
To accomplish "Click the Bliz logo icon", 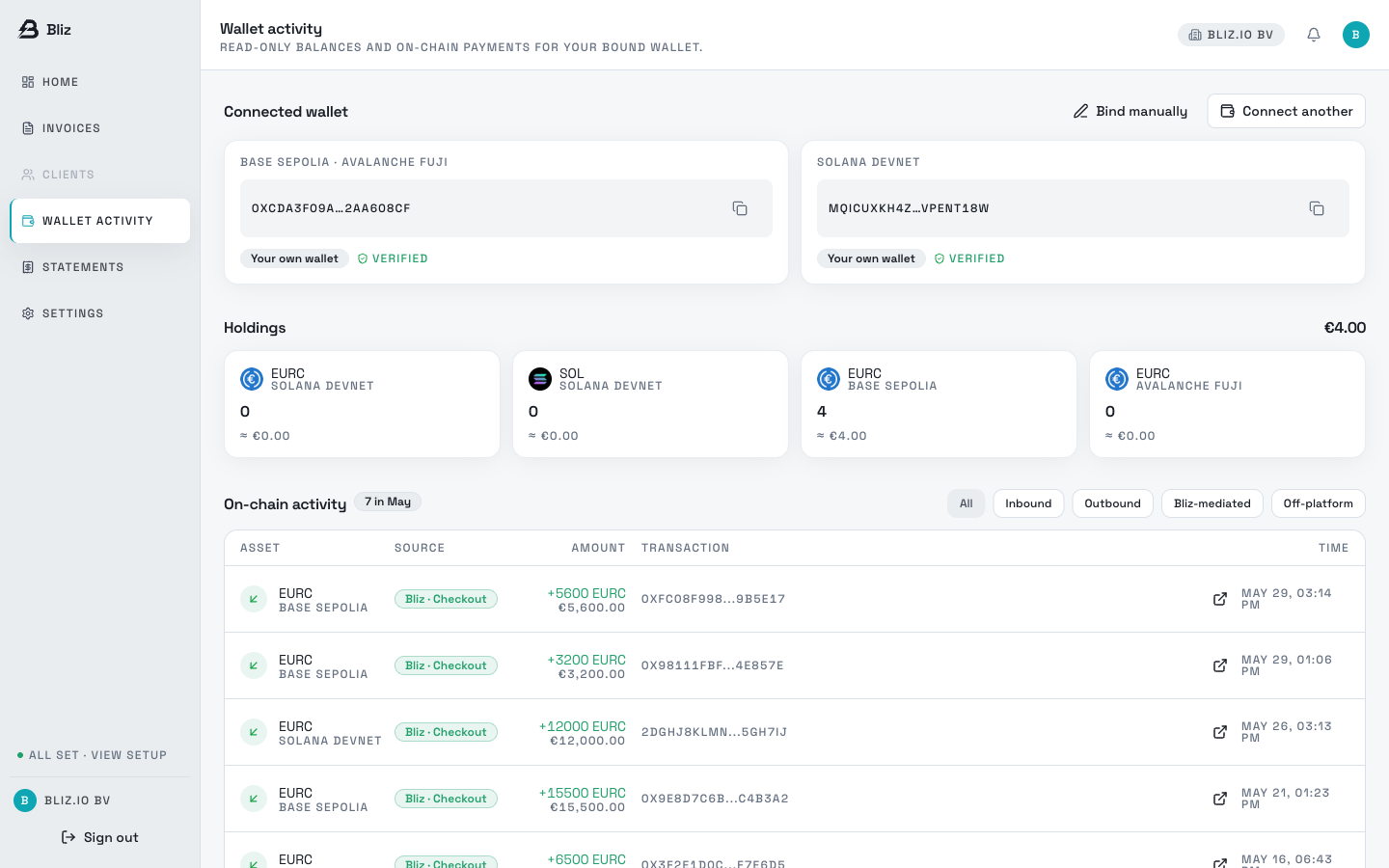I will 29,29.
